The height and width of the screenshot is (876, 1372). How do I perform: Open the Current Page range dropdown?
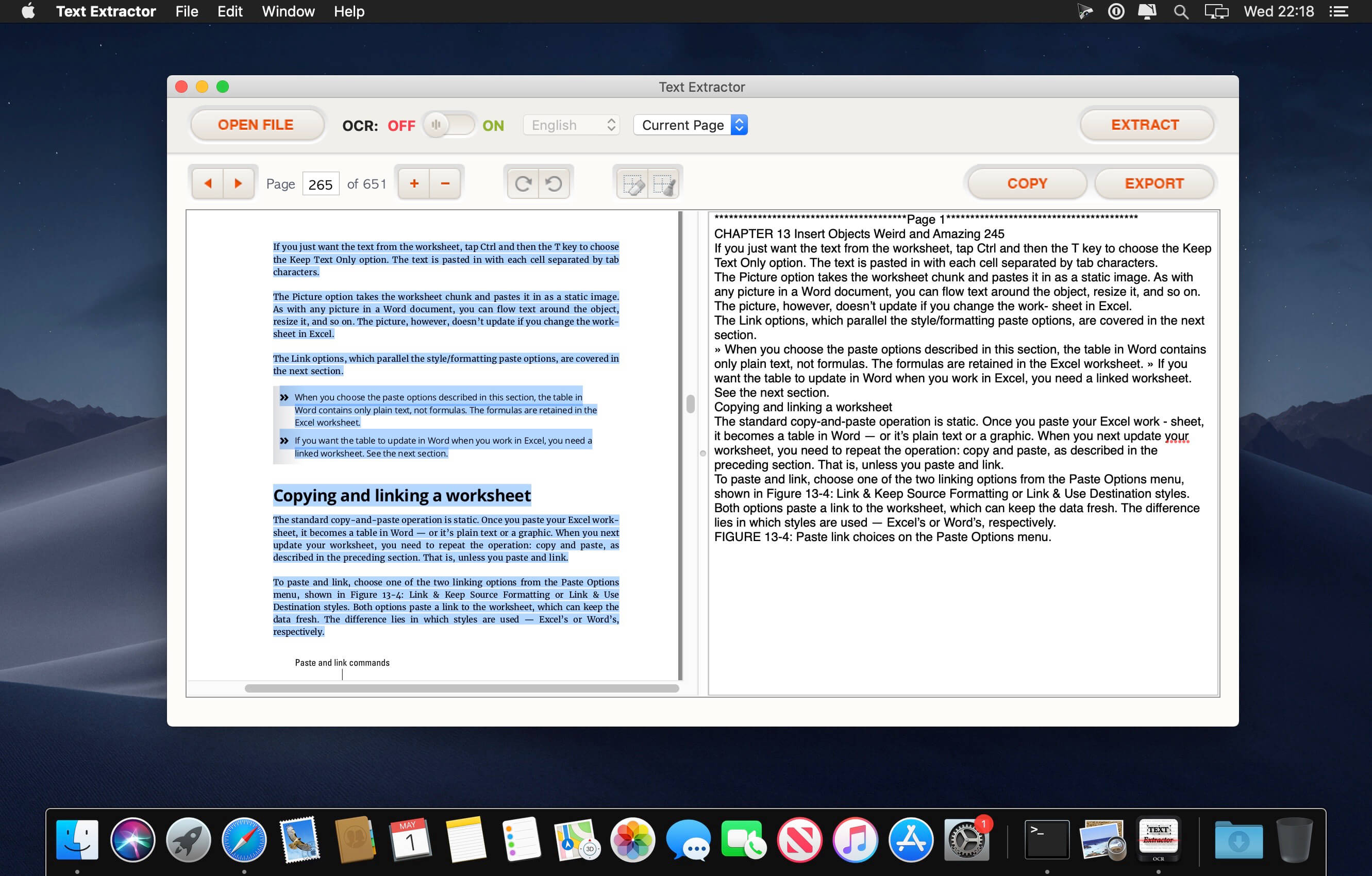(691, 125)
